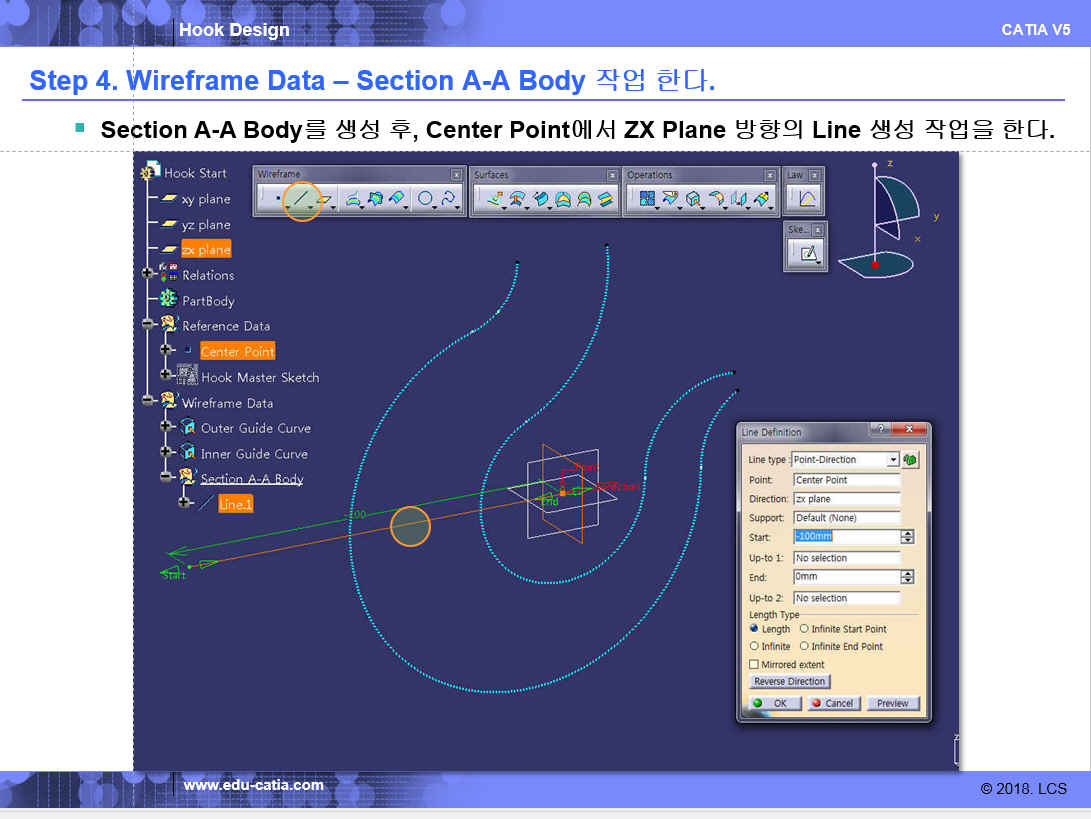Click the first icon in Operations toolbar
Image resolution: width=1091 pixels, height=819 pixels.
[x=647, y=199]
